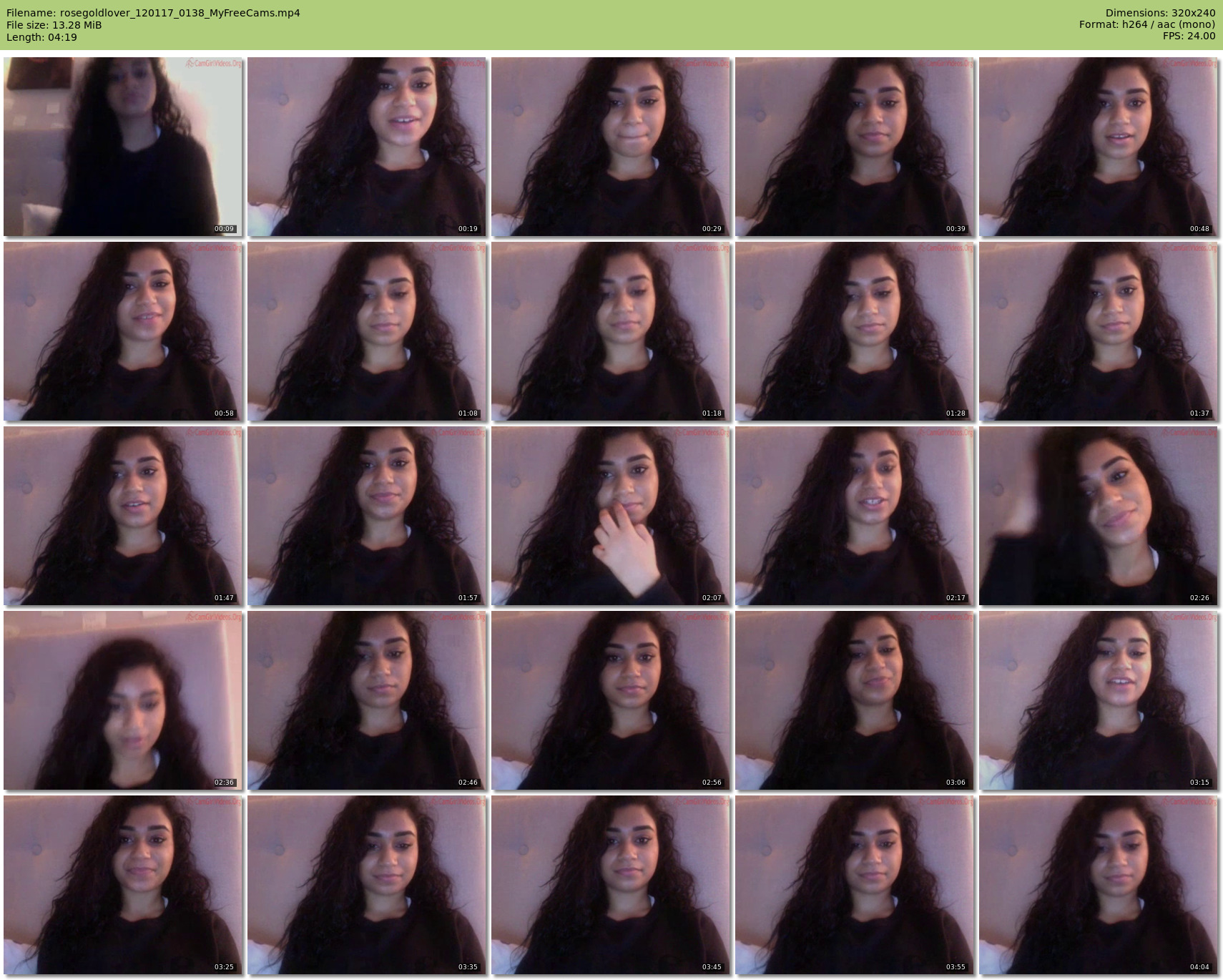Image resolution: width=1223 pixels, height=980 pixels.
Task: Select the thumbnail stamped 02:36
Action: point(123,700)
